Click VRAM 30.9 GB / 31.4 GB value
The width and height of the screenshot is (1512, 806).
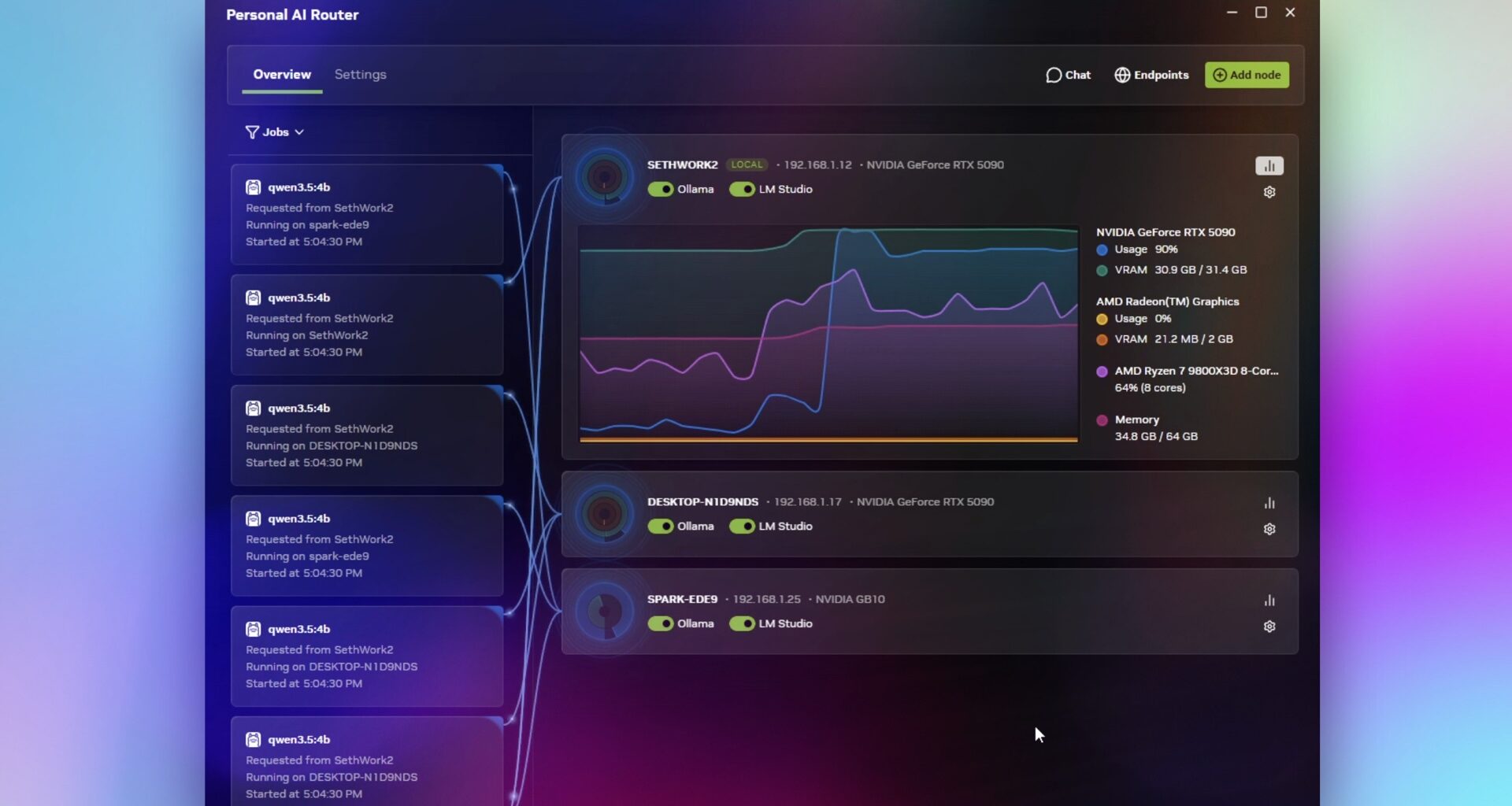click(x=1200, y=270)
